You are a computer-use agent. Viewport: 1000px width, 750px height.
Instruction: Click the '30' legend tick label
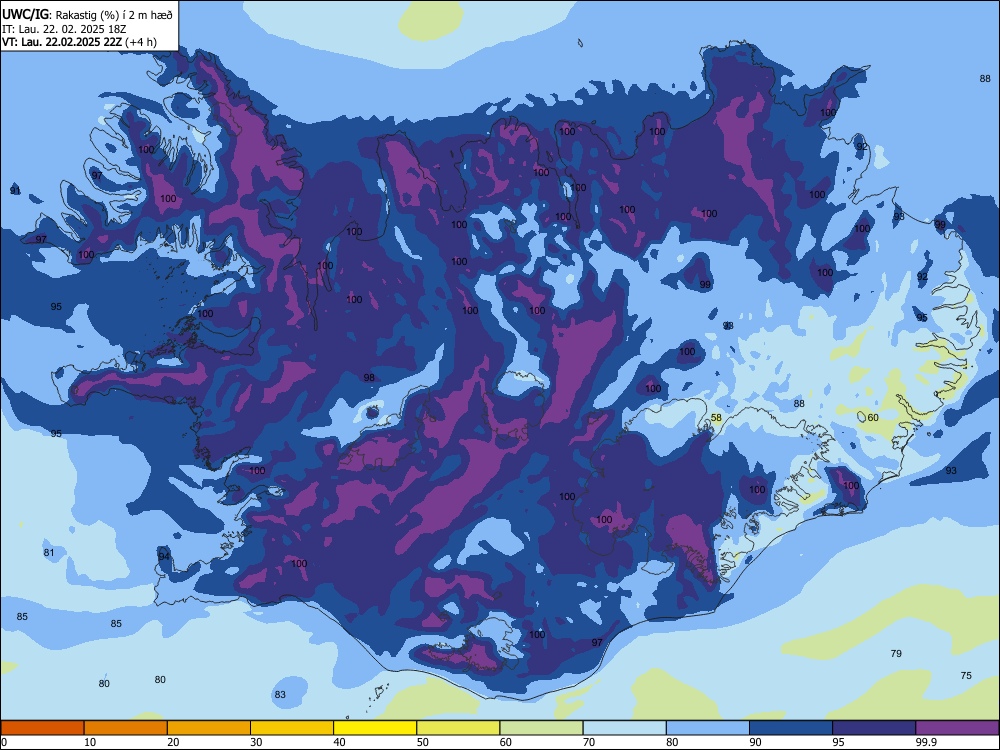coord(256,742)
